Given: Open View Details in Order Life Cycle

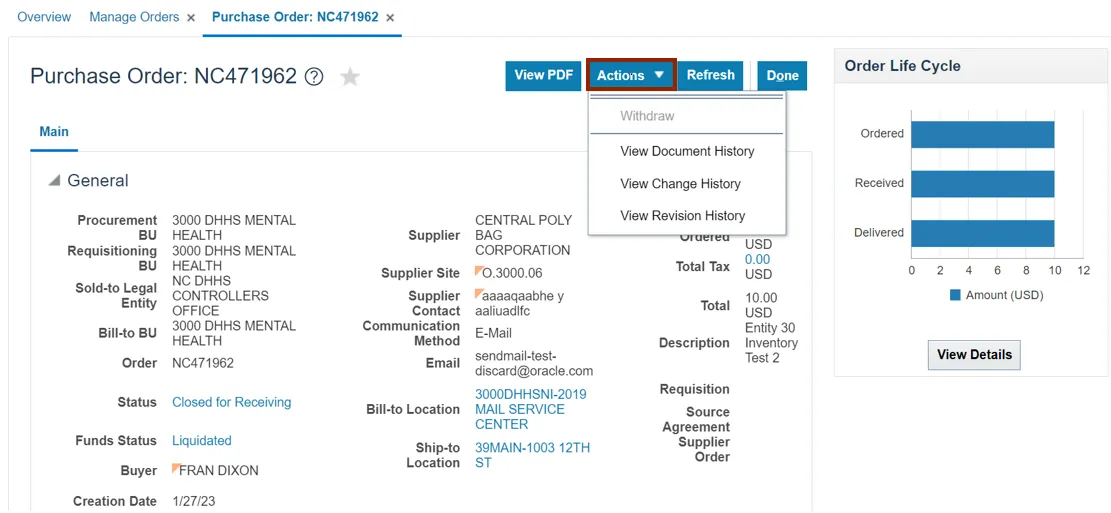Looking at the screenshot, I should (974, 355).
